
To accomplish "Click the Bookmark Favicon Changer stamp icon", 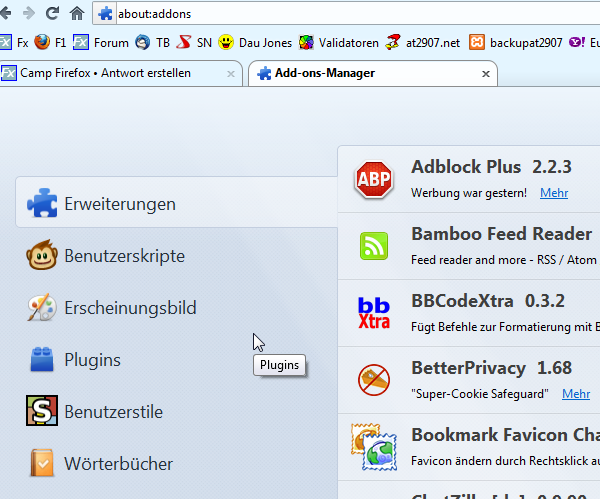I will tap(374, 447).
